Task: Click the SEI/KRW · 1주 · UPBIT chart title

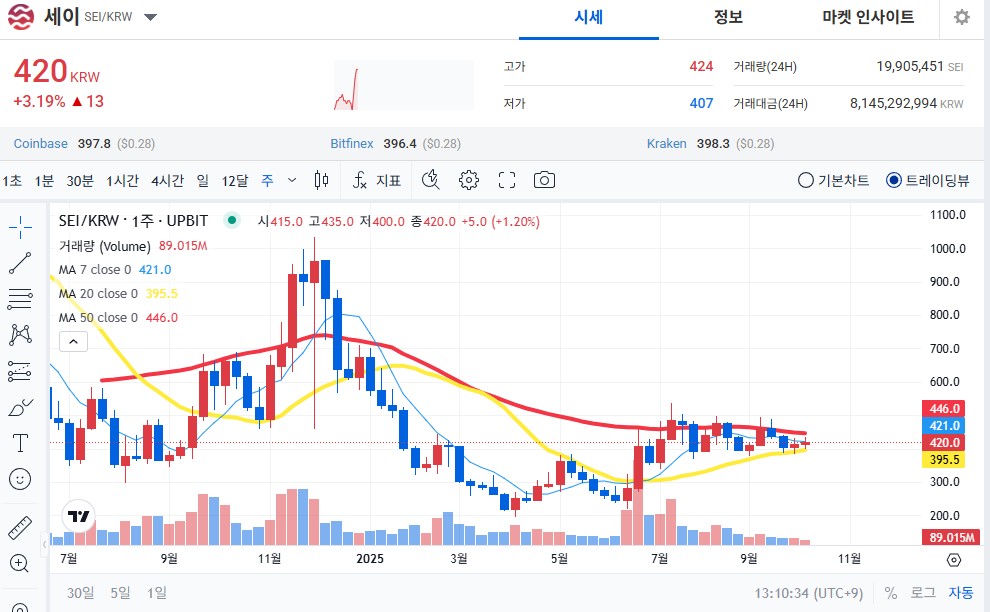Action: coord(133,220)
